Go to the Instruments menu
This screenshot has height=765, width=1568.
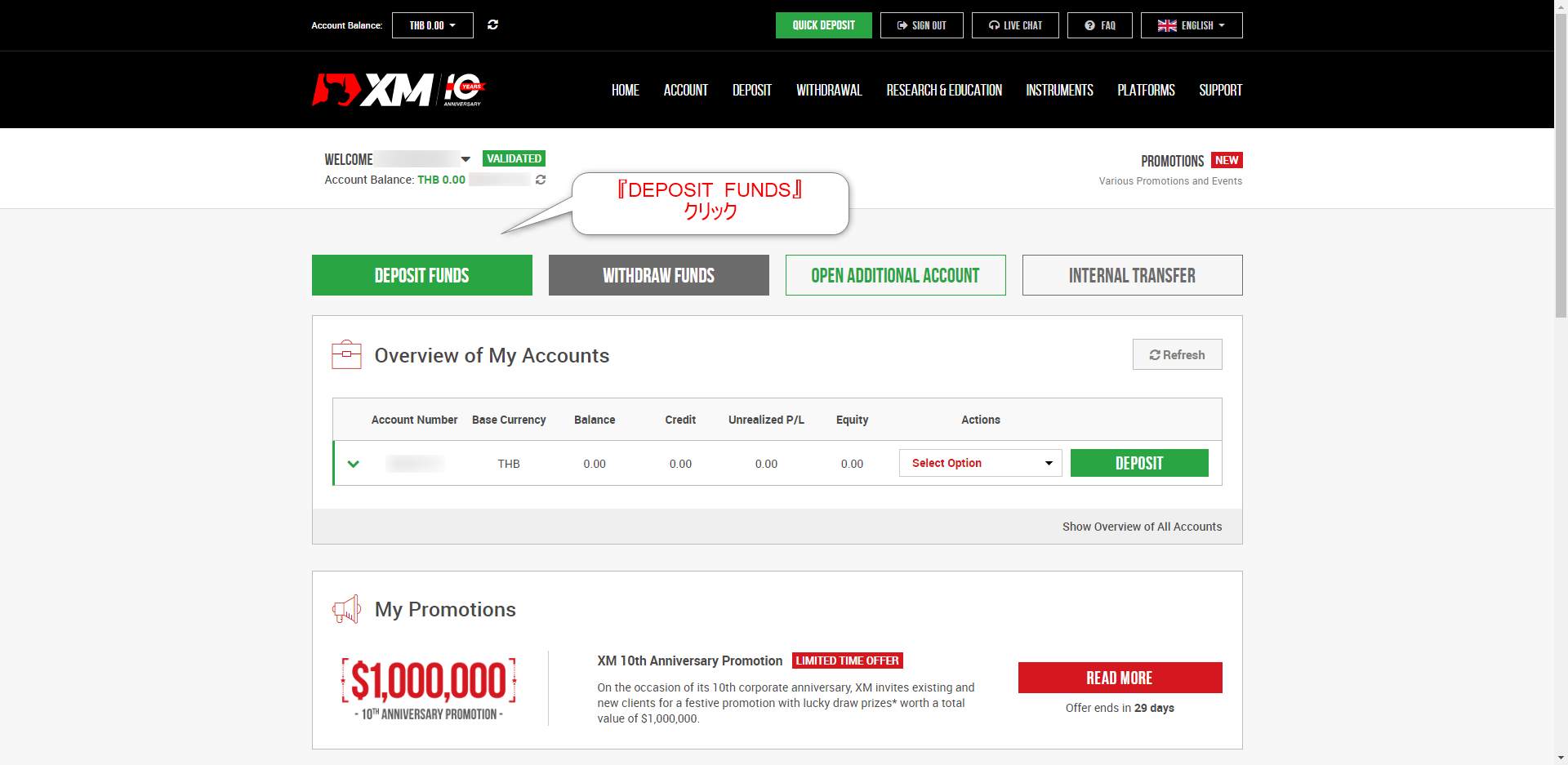(x=1059, y=90)
